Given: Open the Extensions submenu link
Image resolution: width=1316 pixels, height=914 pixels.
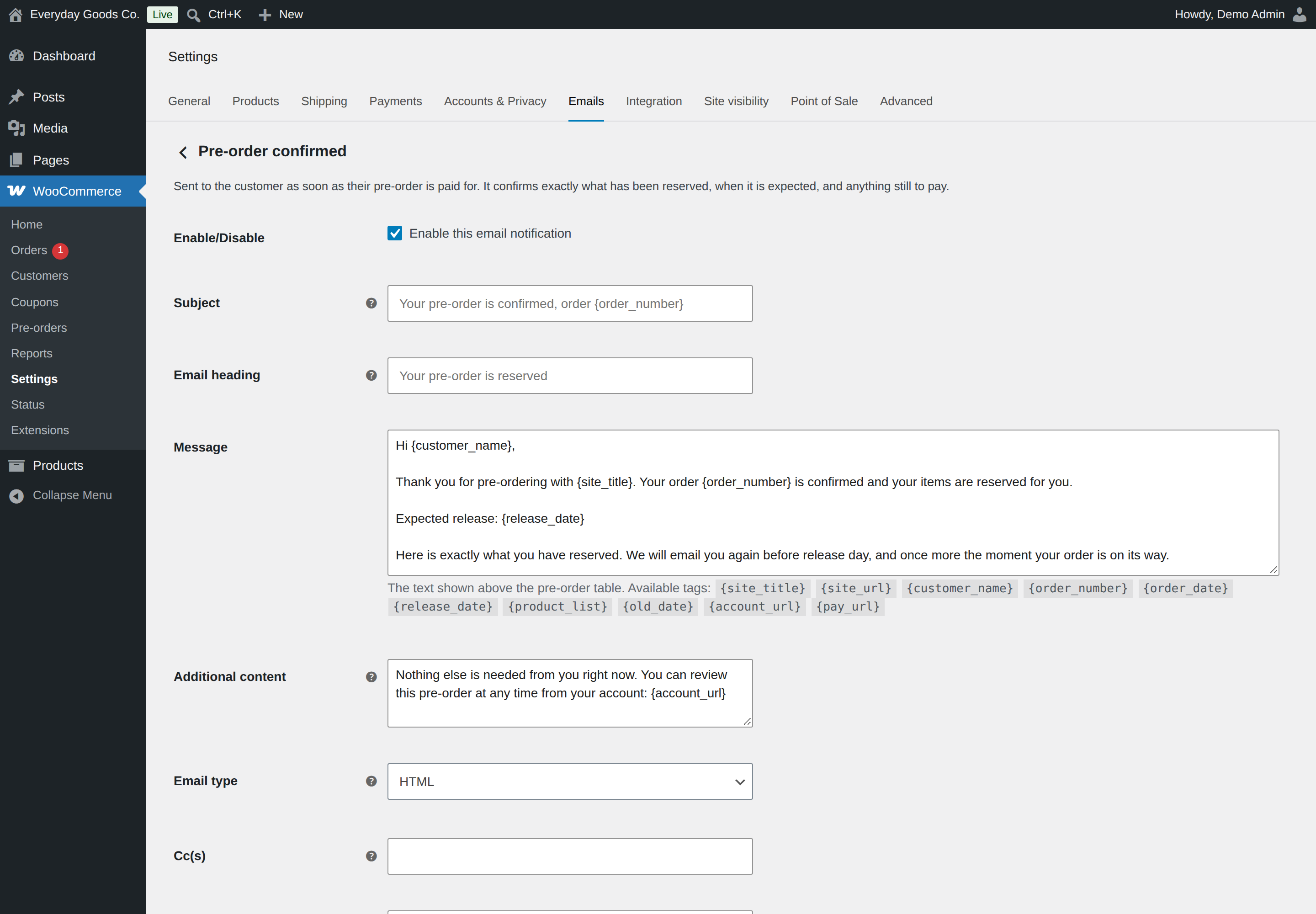Looking at the screenshot, I should [x=40, y=430].
